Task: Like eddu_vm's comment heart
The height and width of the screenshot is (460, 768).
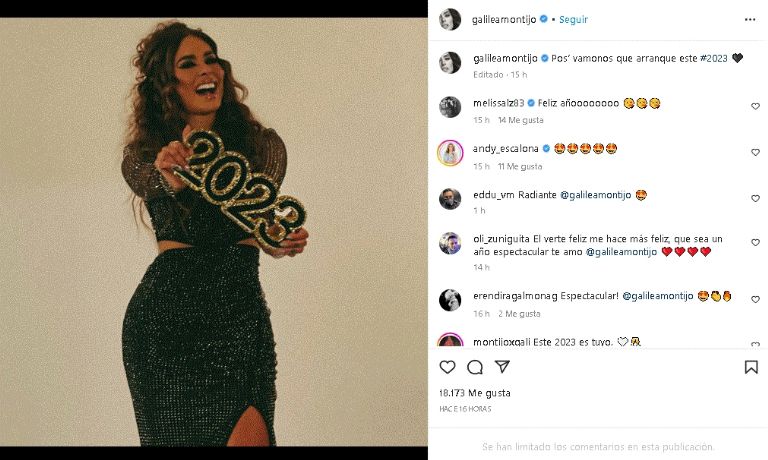Action: coord(755,198)
